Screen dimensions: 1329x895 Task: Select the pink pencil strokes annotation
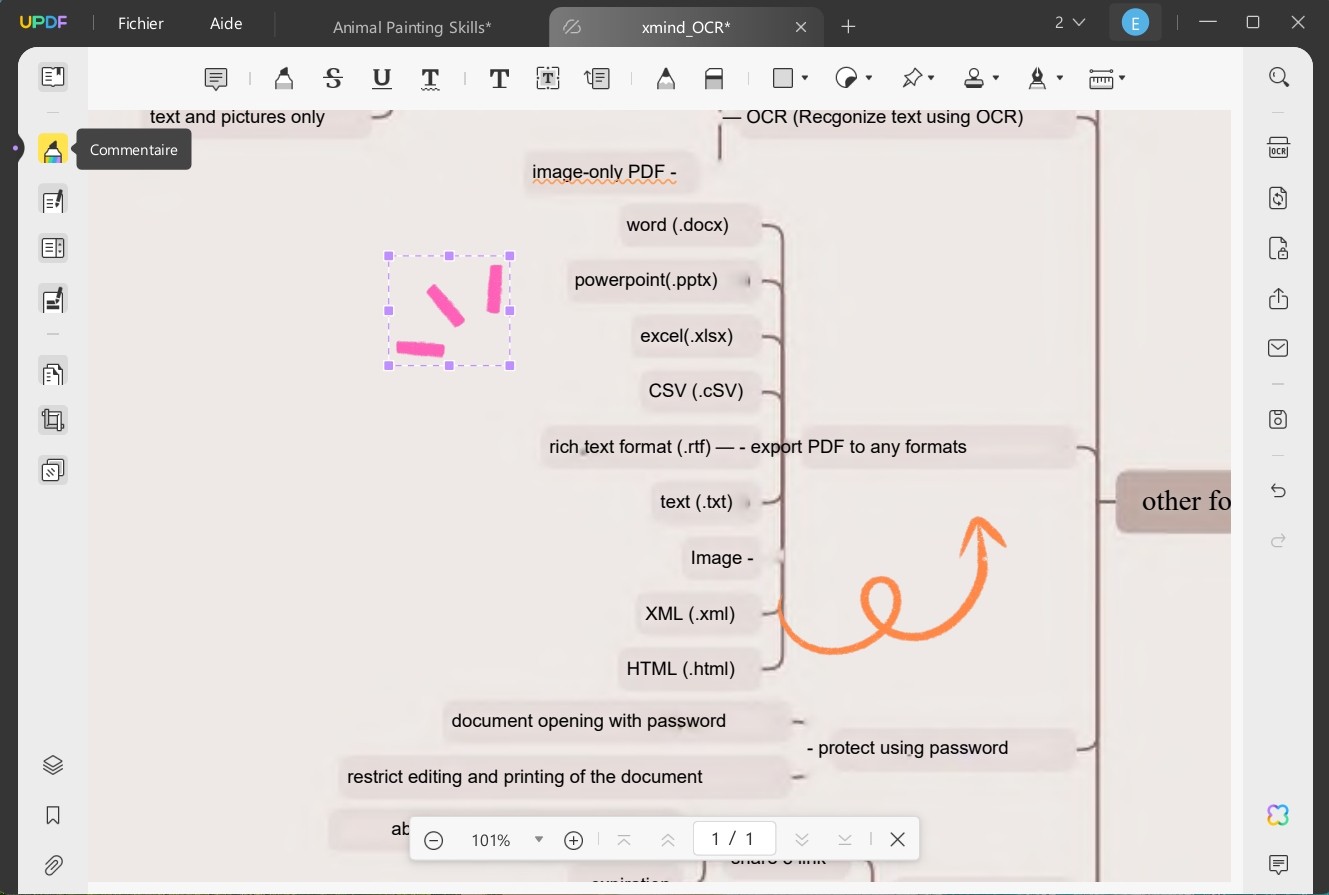tap(449, 310)
